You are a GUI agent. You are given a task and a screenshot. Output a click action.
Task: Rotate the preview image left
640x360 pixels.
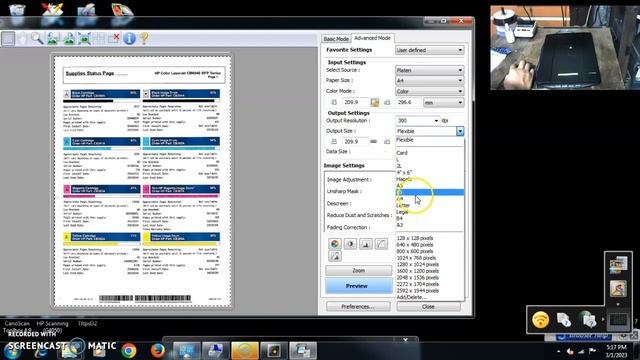pyautogui.click(x=53, y=38)
